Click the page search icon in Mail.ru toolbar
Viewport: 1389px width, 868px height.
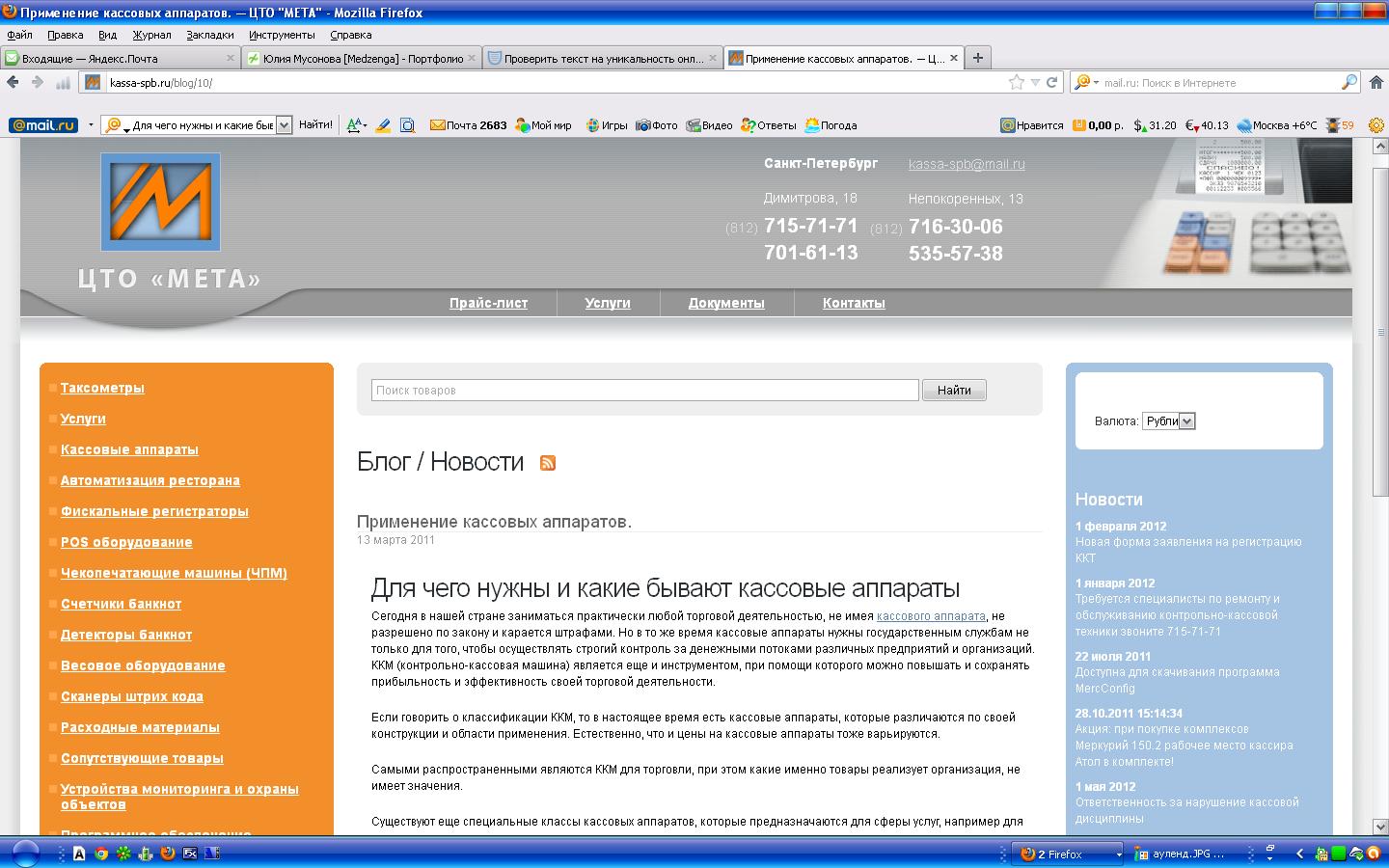pyautogui.click(x=407, y=125)
